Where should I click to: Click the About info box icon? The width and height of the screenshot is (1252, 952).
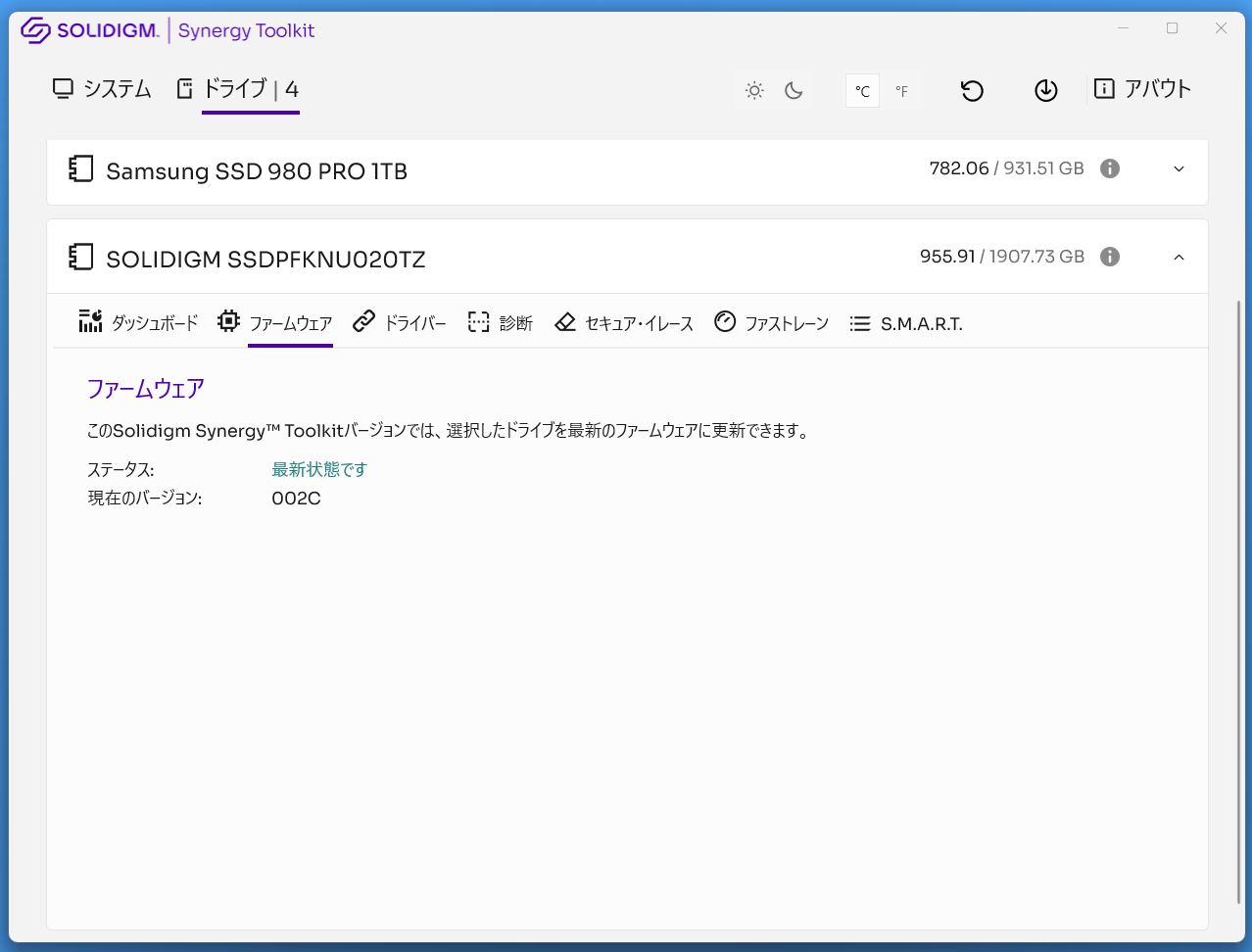click(1104, 89)
